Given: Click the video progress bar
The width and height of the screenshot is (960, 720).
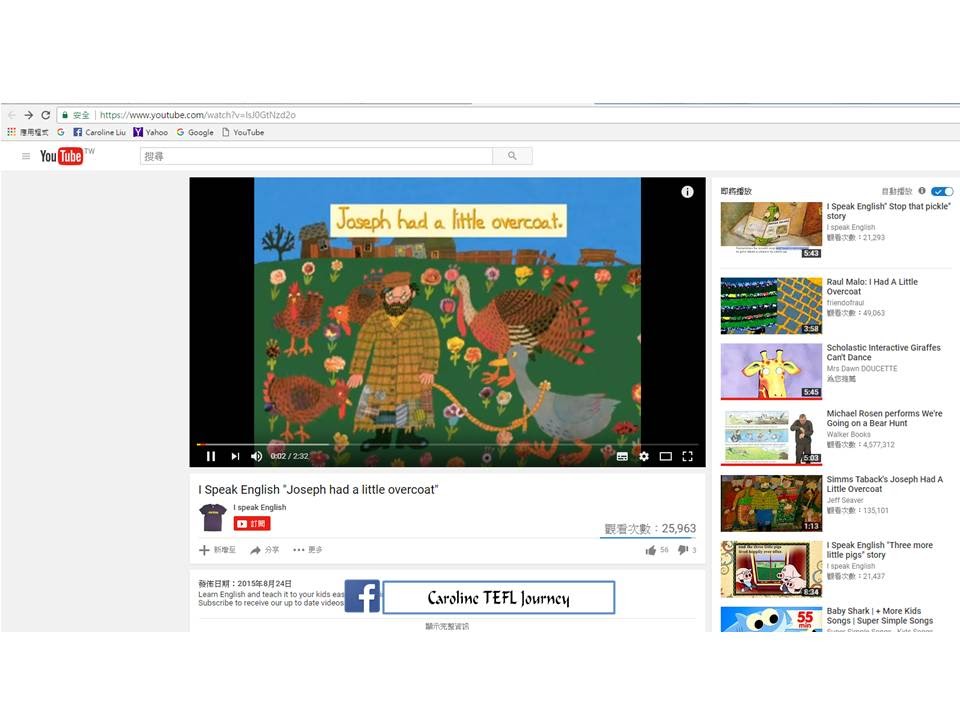Looking at the screenshot, I should (448, 444).
